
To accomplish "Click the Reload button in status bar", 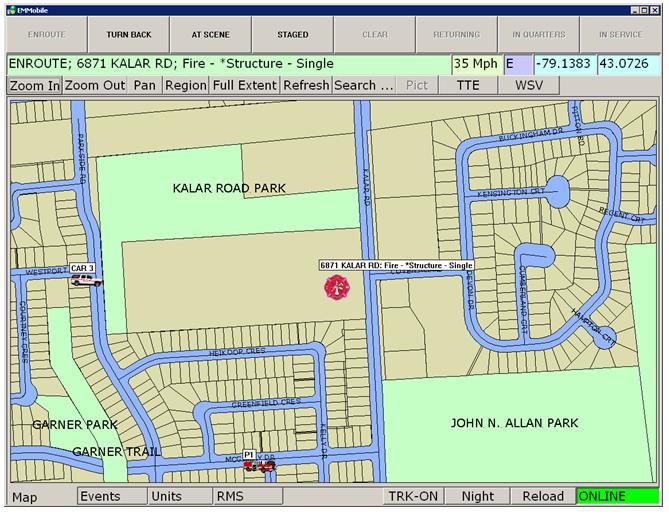I will [542, 496].
